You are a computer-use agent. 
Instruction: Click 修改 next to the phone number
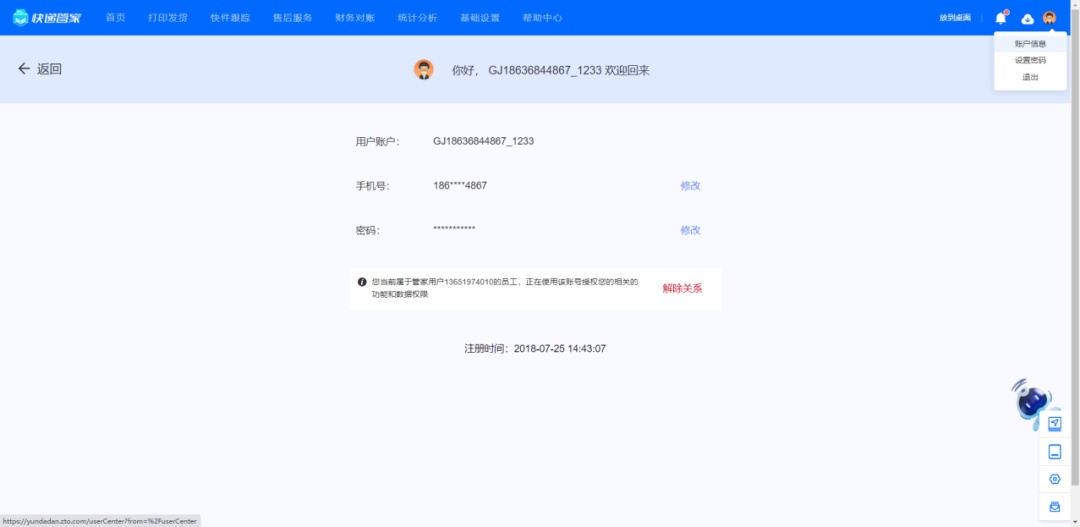click(x=690, y=186)
